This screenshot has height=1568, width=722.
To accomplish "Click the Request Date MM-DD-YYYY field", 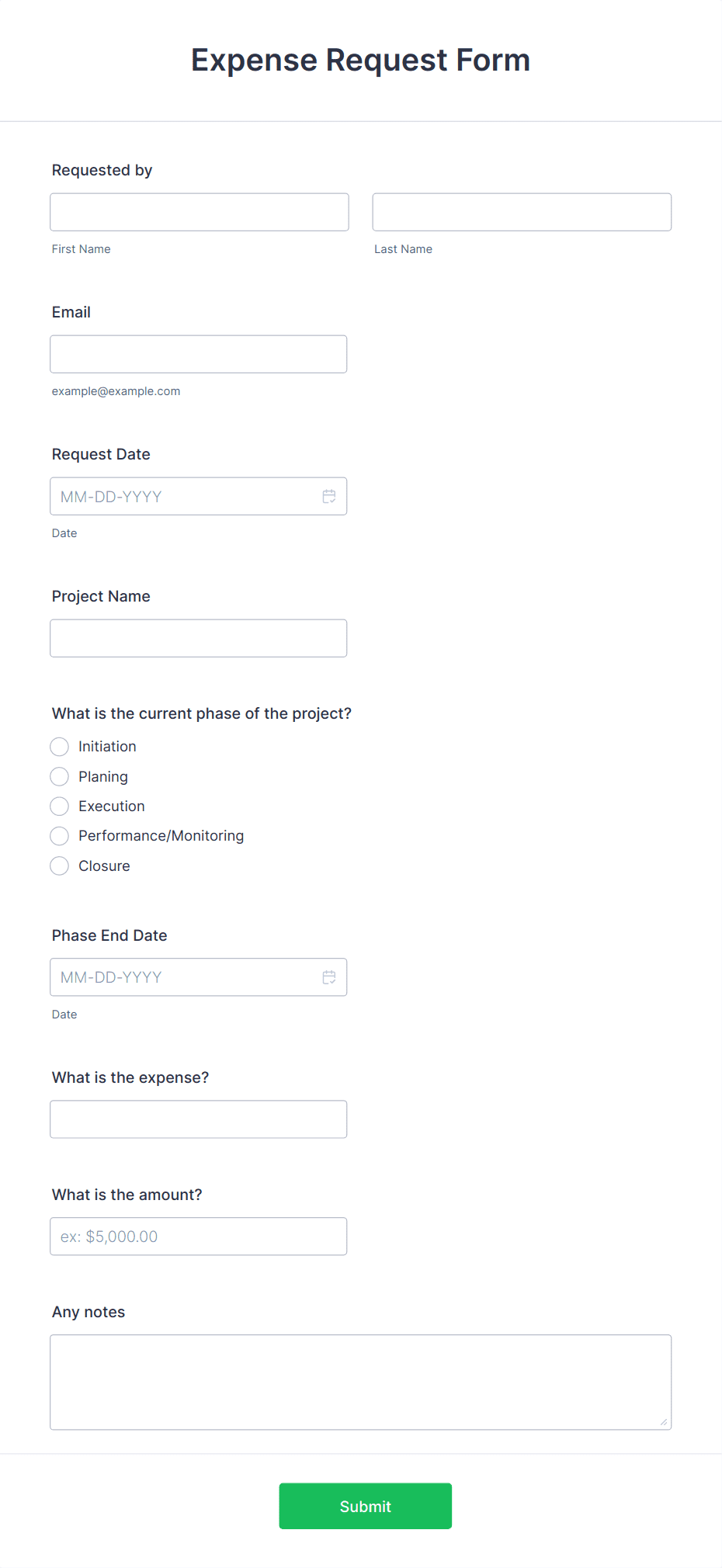I will (199, 496).
